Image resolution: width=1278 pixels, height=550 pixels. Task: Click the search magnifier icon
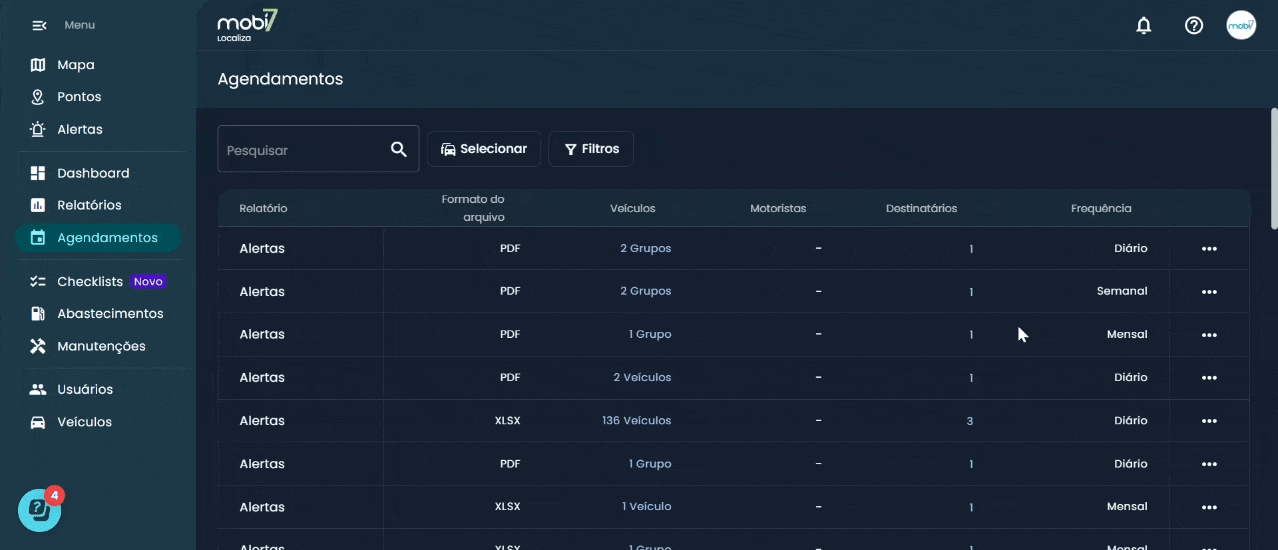point(398,150)
